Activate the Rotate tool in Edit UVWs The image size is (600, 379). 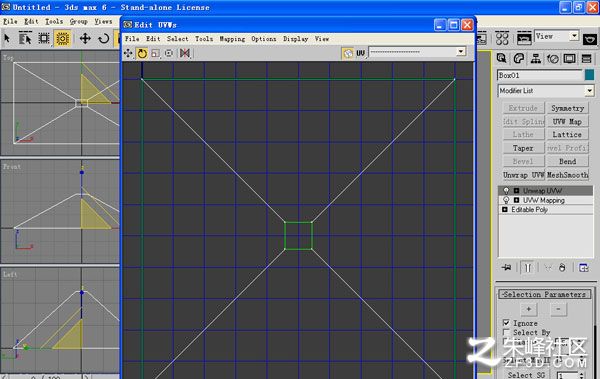coord(142,53)
